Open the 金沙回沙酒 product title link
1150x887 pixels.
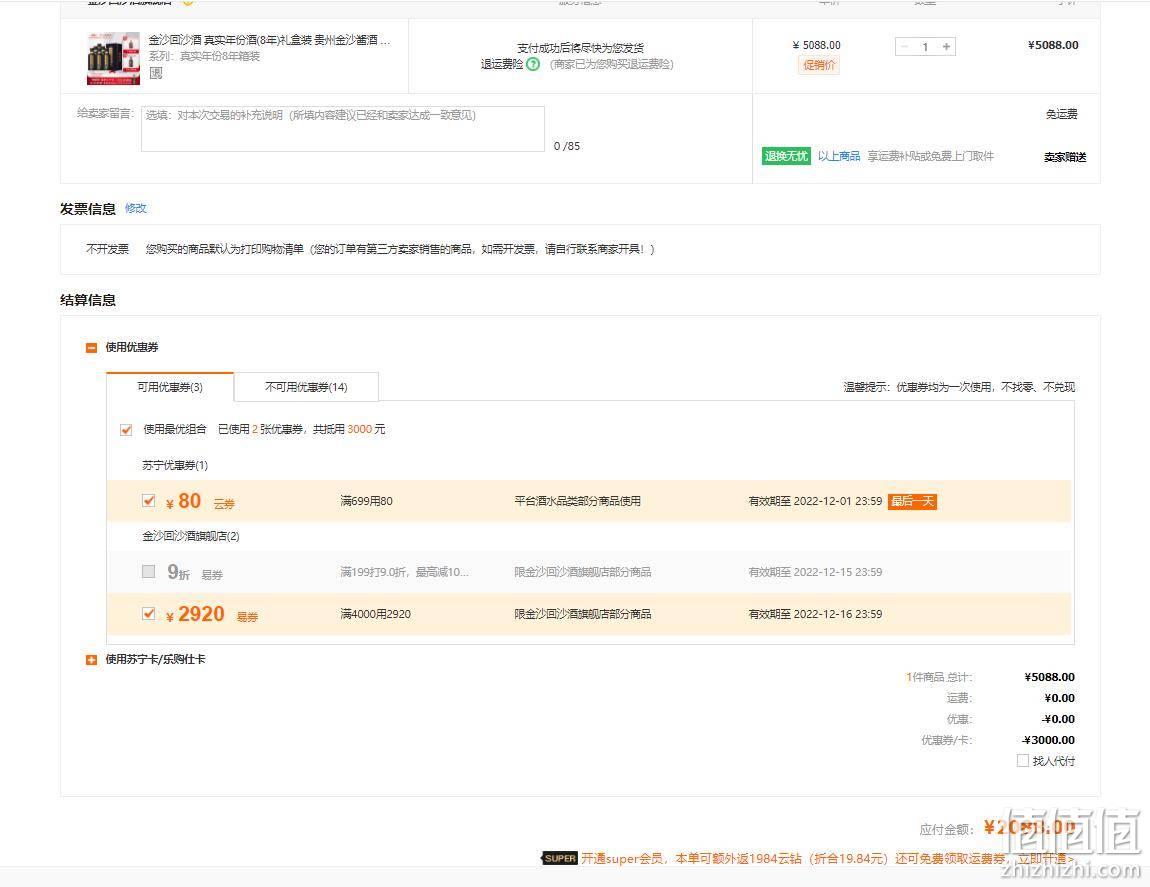click(x=269, y=40)
